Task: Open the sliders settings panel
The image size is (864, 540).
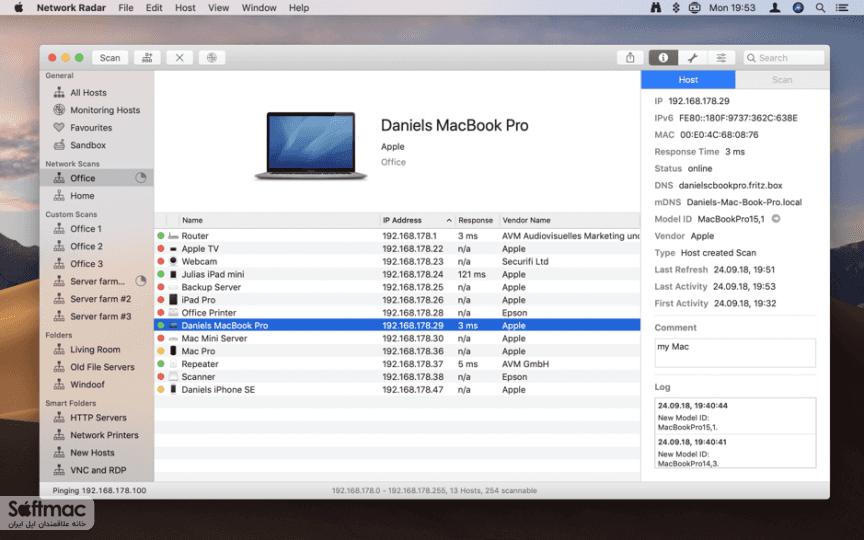Action: 721,58
